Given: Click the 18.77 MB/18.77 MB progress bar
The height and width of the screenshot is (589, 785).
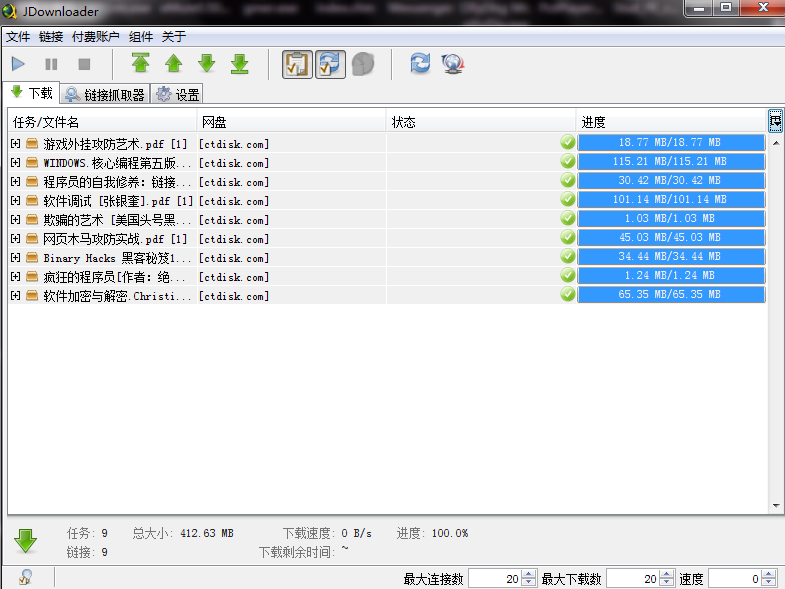Looking at the screenshot, I should tap(671, 142).
